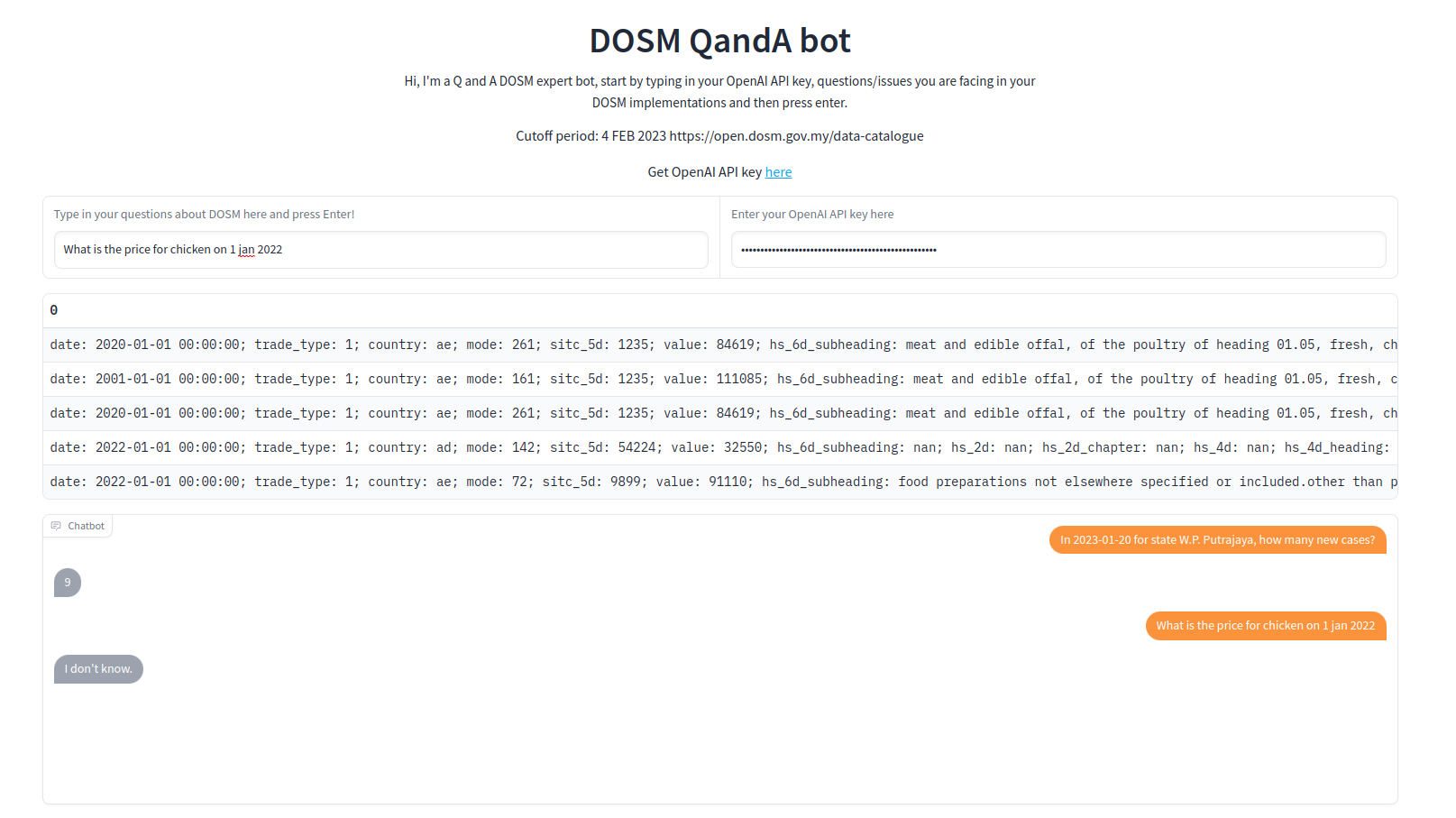Click the Chatbot label icon

[56, 526]
